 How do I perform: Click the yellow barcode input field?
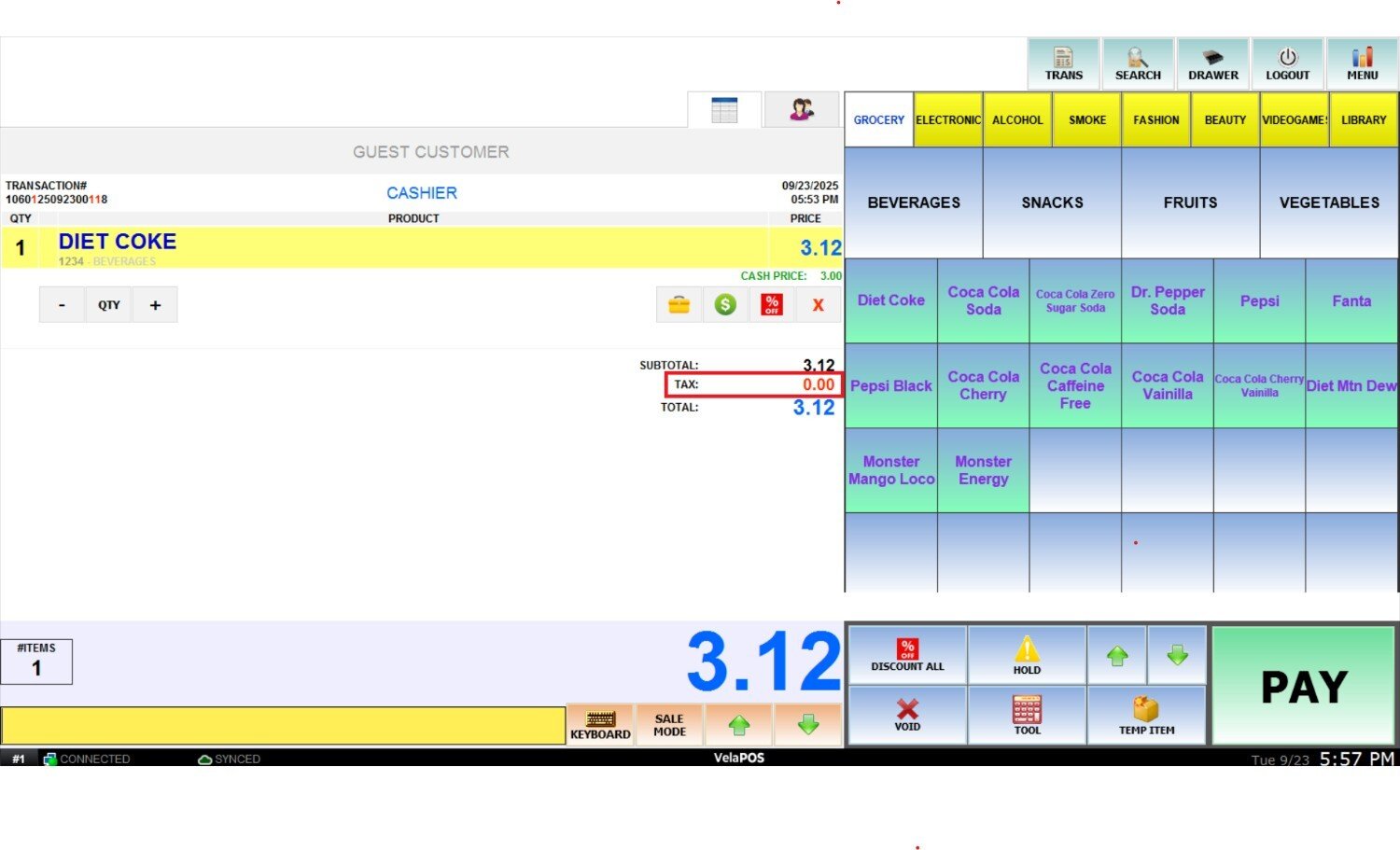click(x=283, y=725)
